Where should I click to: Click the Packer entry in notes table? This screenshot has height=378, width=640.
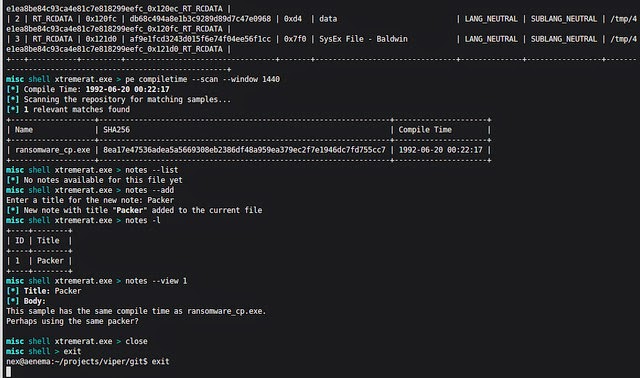pyautogui.click(x=50, y=261)
